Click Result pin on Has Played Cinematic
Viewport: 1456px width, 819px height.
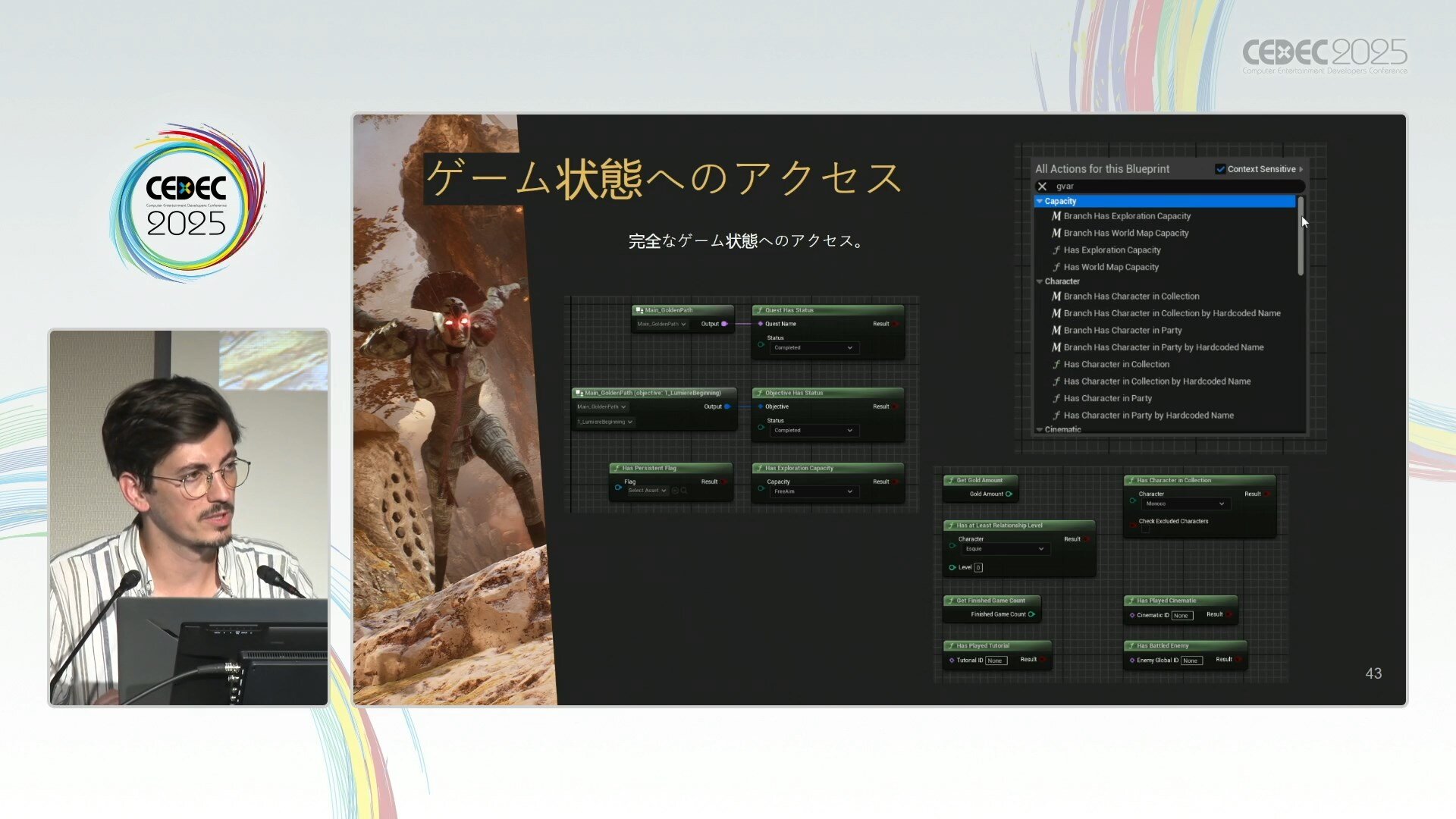[x=1229, y=615]
